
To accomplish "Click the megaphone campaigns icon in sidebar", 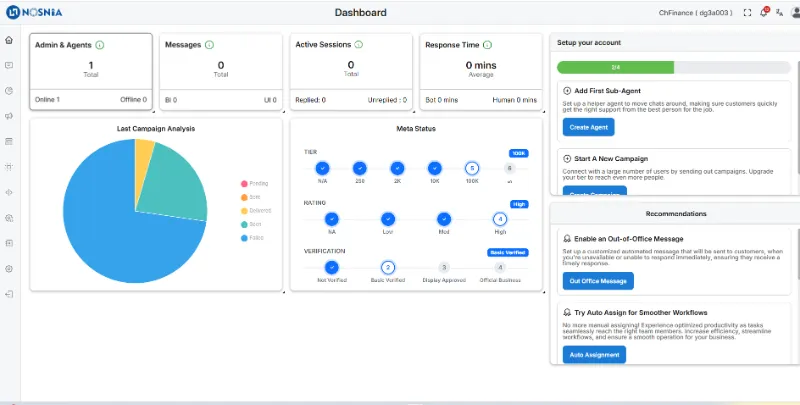I will point(9,116).
